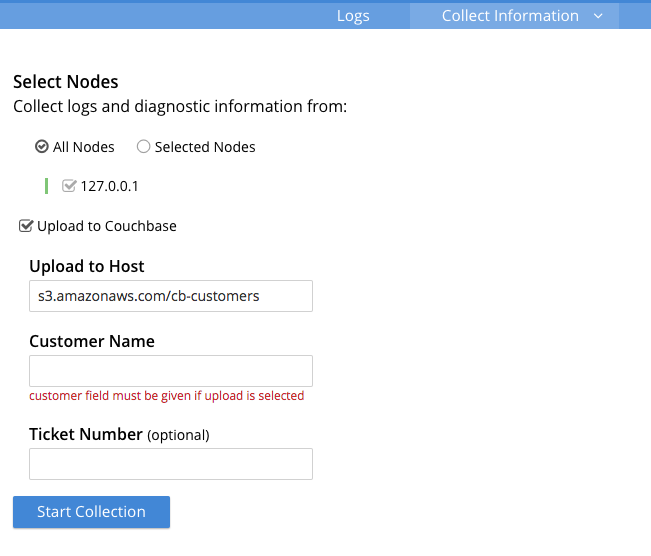
Task: Click the red customer field error message
Action: [x=166, y=396]
